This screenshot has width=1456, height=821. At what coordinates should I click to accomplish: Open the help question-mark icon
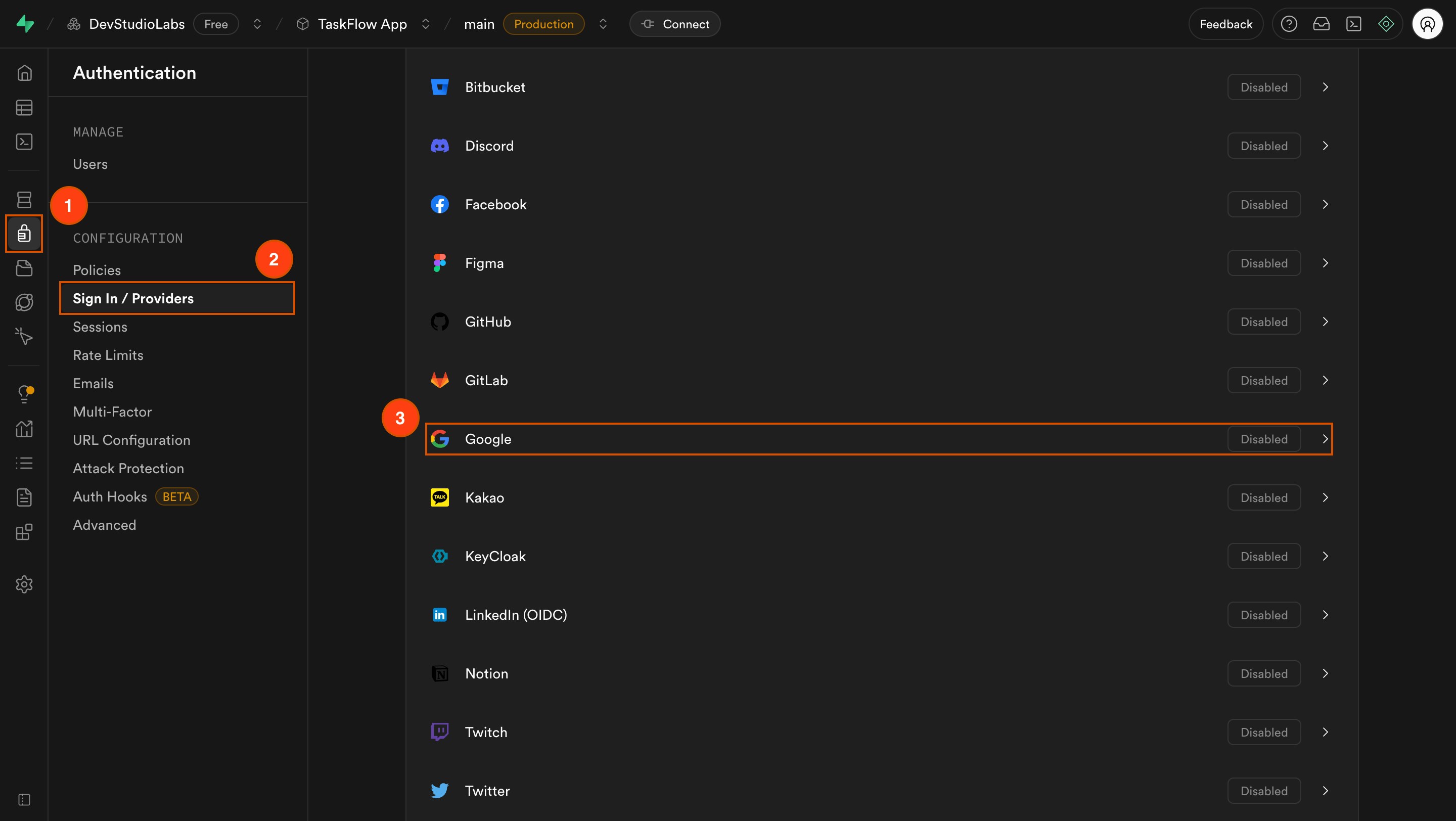tap(1289, 23)
